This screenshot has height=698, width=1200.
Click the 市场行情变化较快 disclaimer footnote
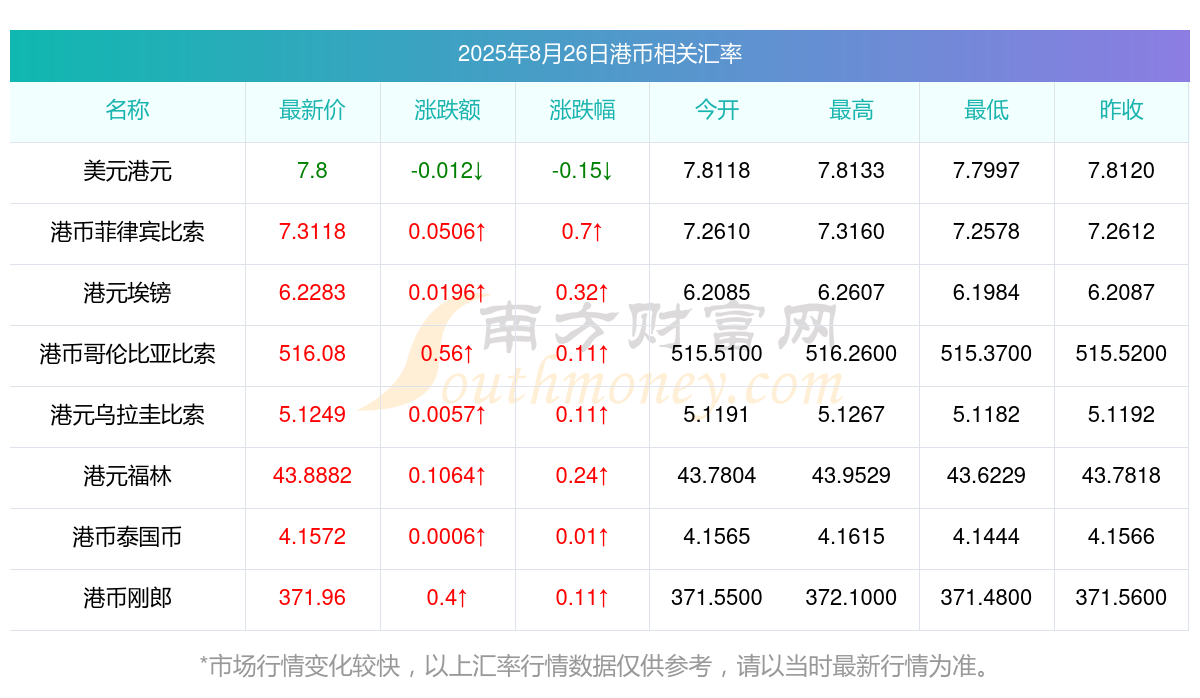tap(600, 666)
